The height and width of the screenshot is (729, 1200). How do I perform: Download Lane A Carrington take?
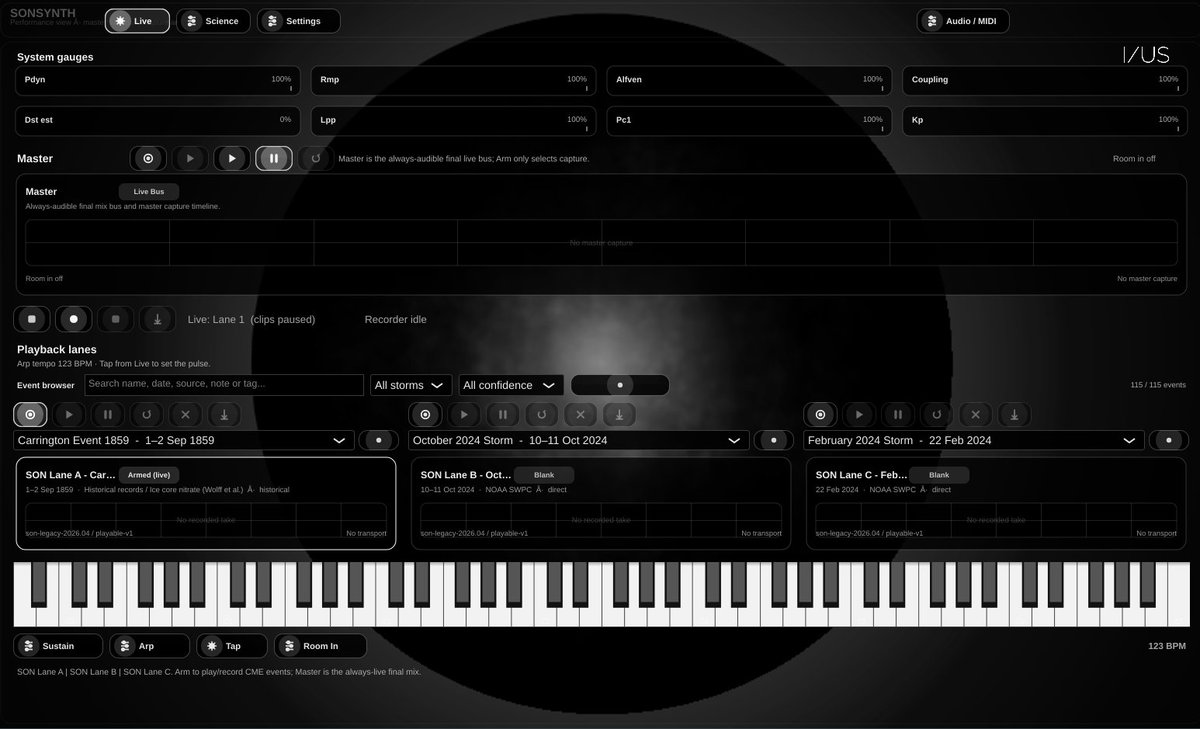click(x=224, y=414)
